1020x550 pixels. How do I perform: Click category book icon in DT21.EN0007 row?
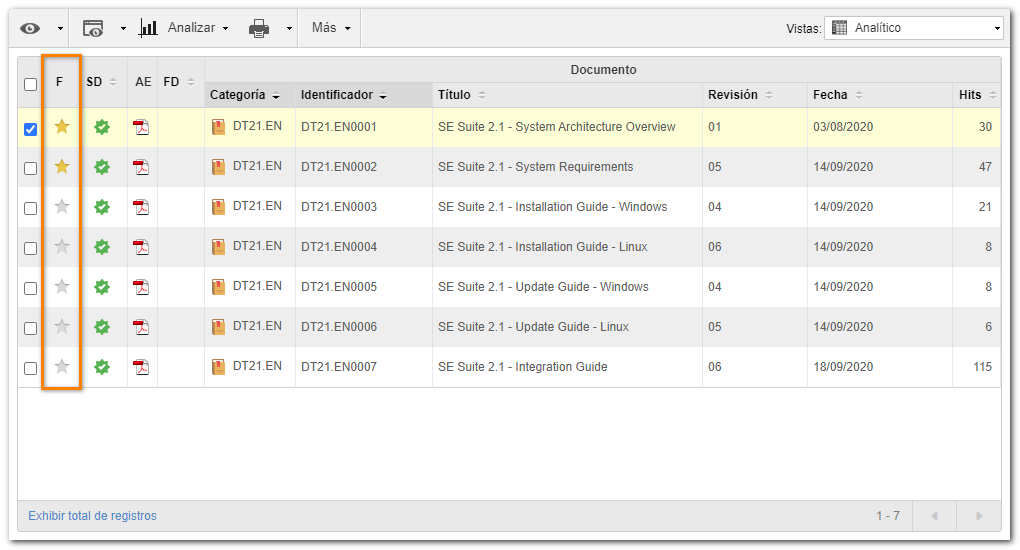pyautogui.click(x=219, y=367)
